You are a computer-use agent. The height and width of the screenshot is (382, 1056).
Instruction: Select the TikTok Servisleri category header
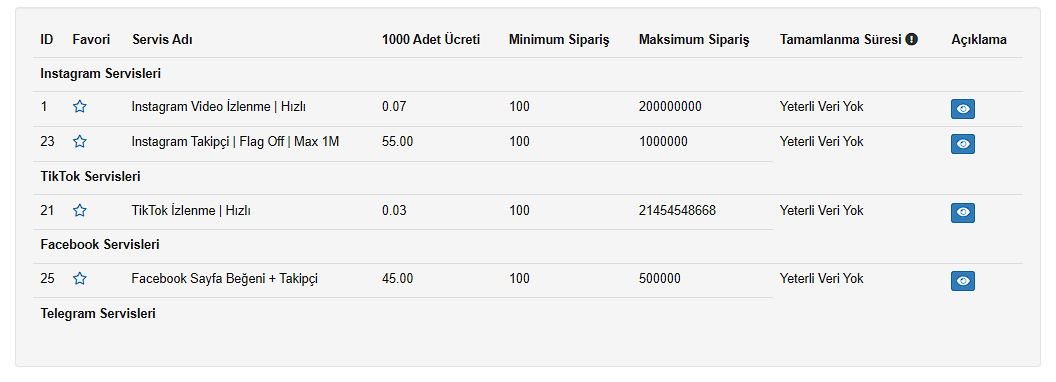(90, 177)
